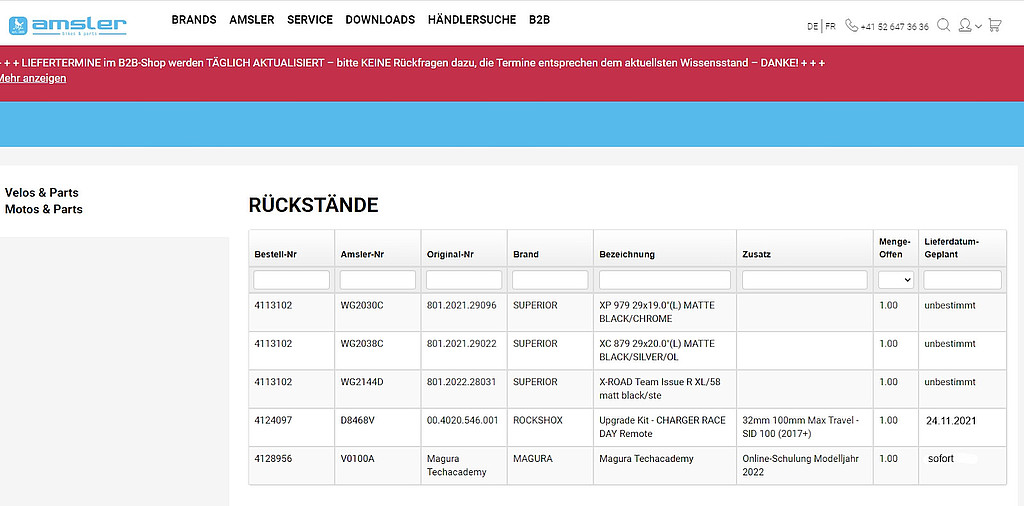Open the shopping cart

pyautogui.click(x=994, y=26)
